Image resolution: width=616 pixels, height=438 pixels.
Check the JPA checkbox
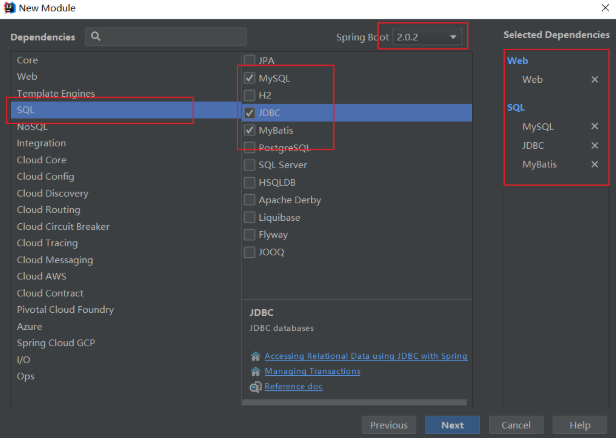(249, 60)
